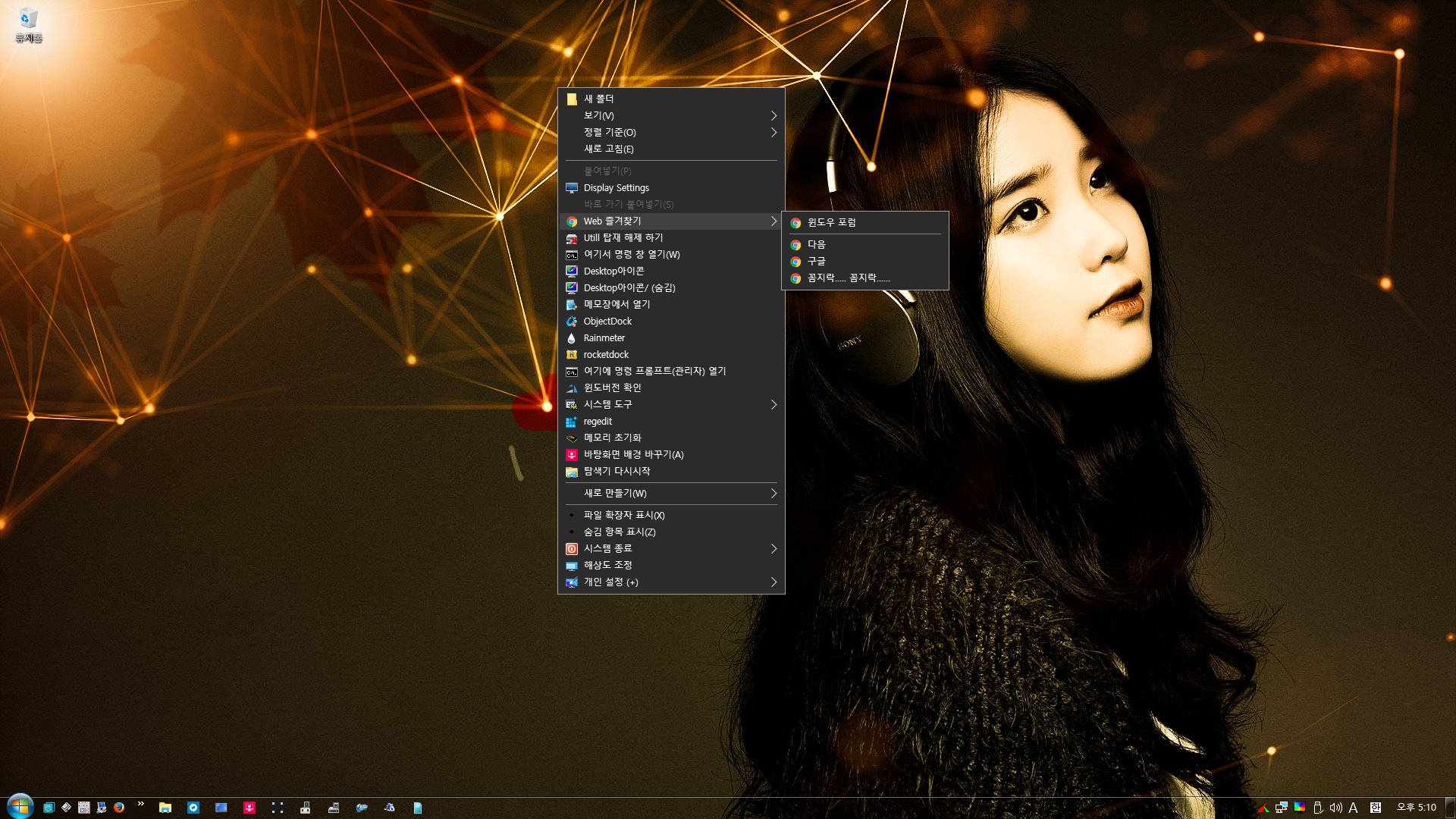Choose 새로 고침(E) from the menu
The width and height of the screenshot is (1456, 819).
pos(671,149)
